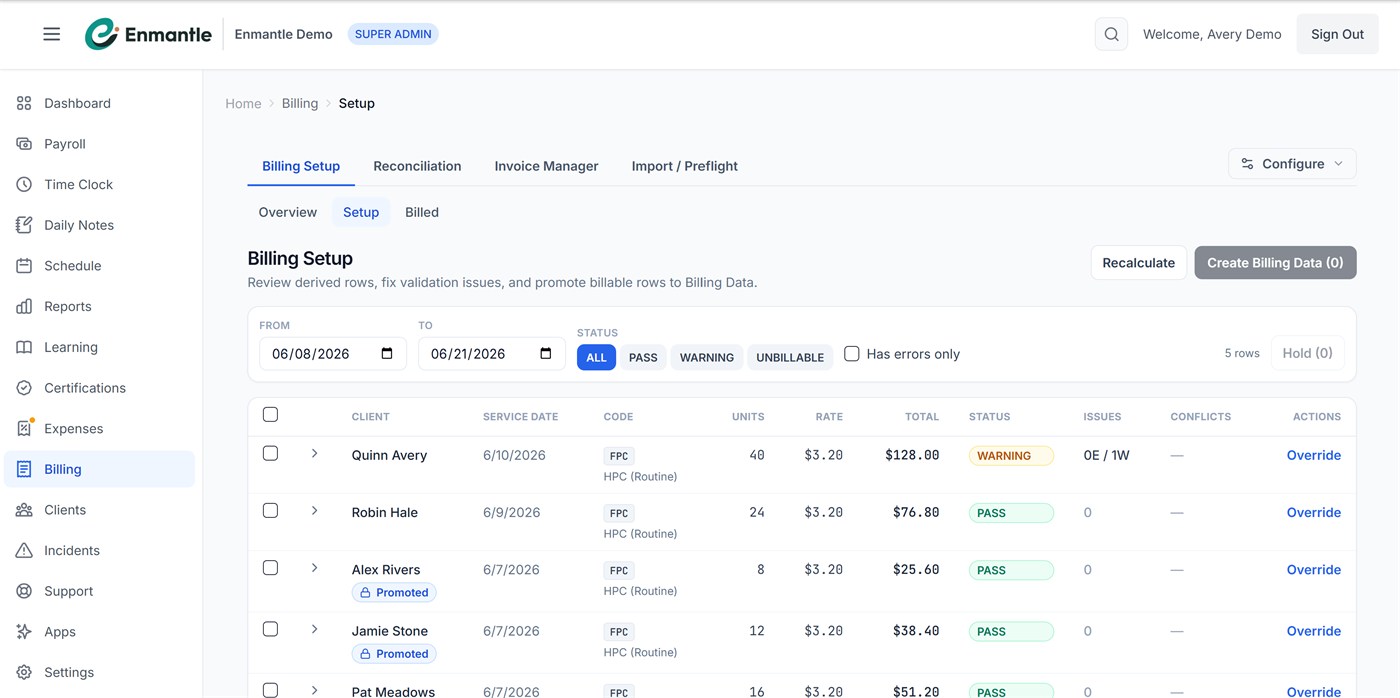
Task: Open the Configure dropdown
Action: [x=1292, y=164]
